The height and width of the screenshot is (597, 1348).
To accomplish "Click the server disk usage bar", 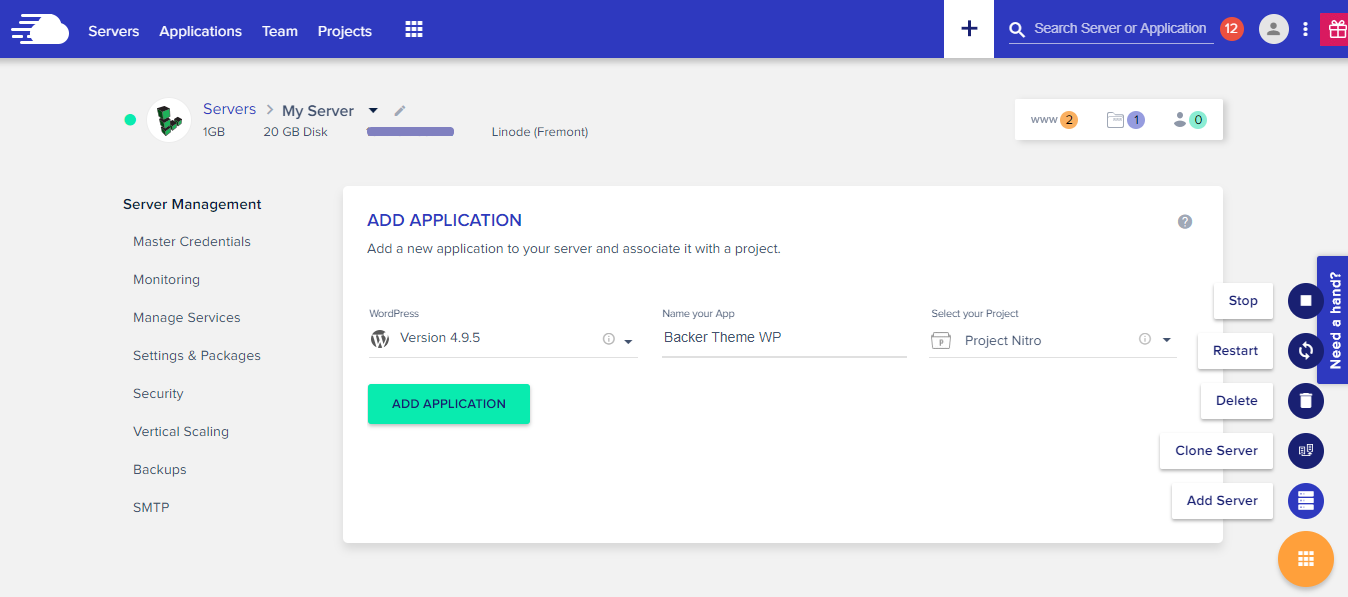I will [x=410, y=131].
